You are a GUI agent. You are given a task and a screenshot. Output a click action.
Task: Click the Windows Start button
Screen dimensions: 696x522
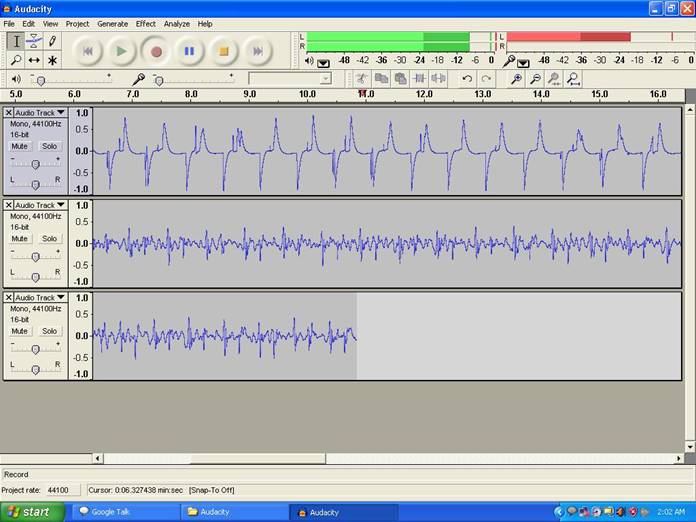[28, 511]
